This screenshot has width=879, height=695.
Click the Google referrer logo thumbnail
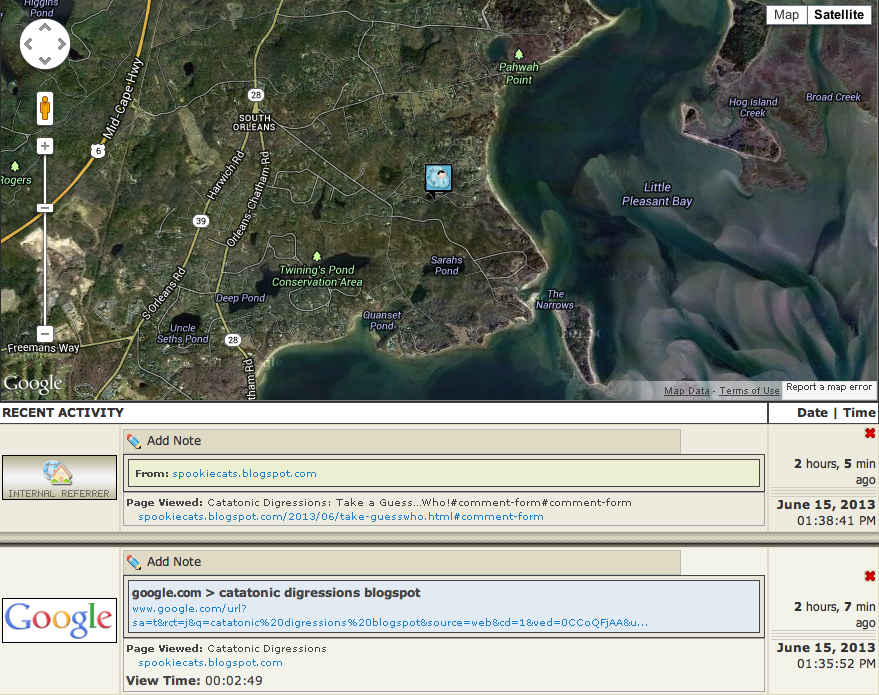59,620
